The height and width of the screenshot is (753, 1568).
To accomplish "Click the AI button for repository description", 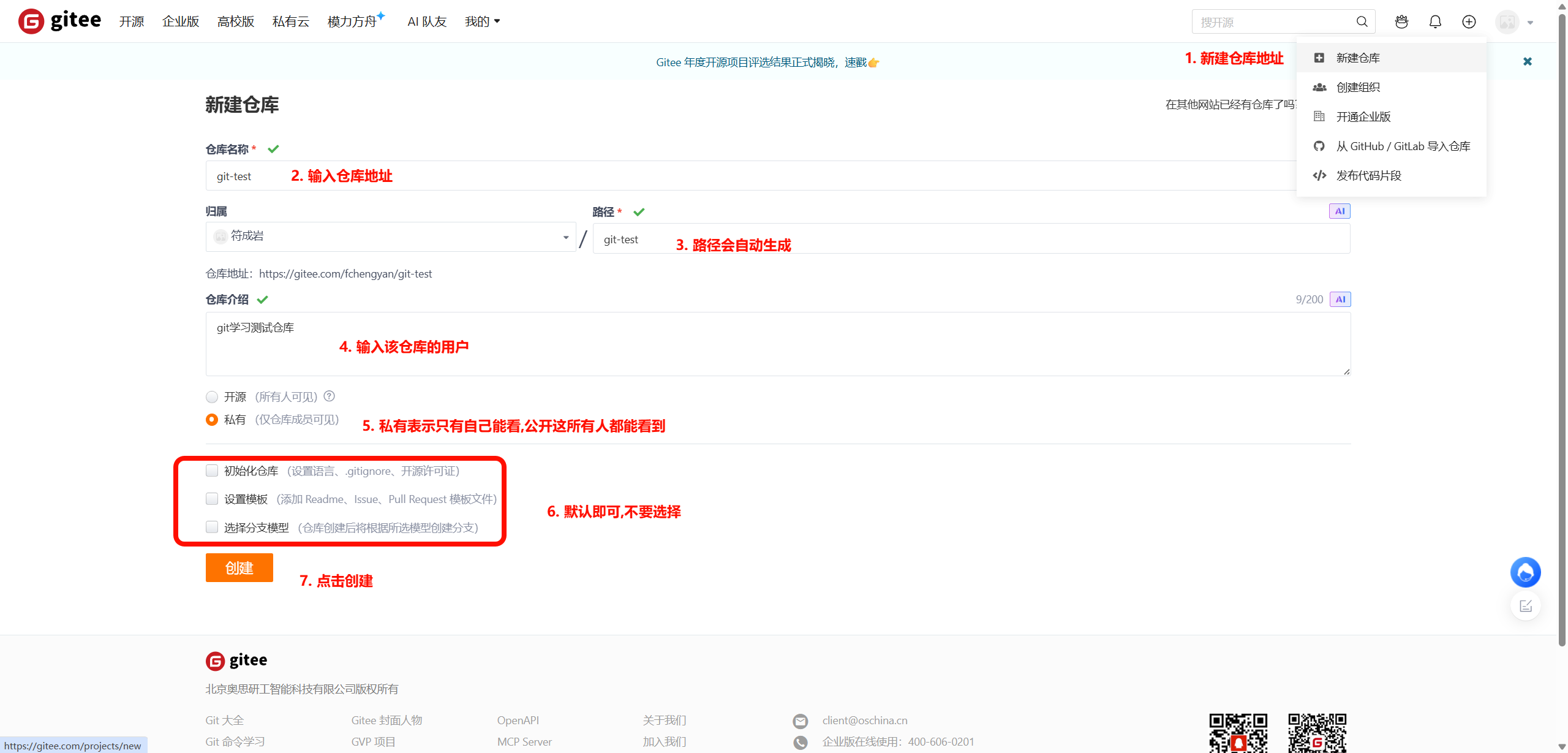I will click(x=1340, y=300).
